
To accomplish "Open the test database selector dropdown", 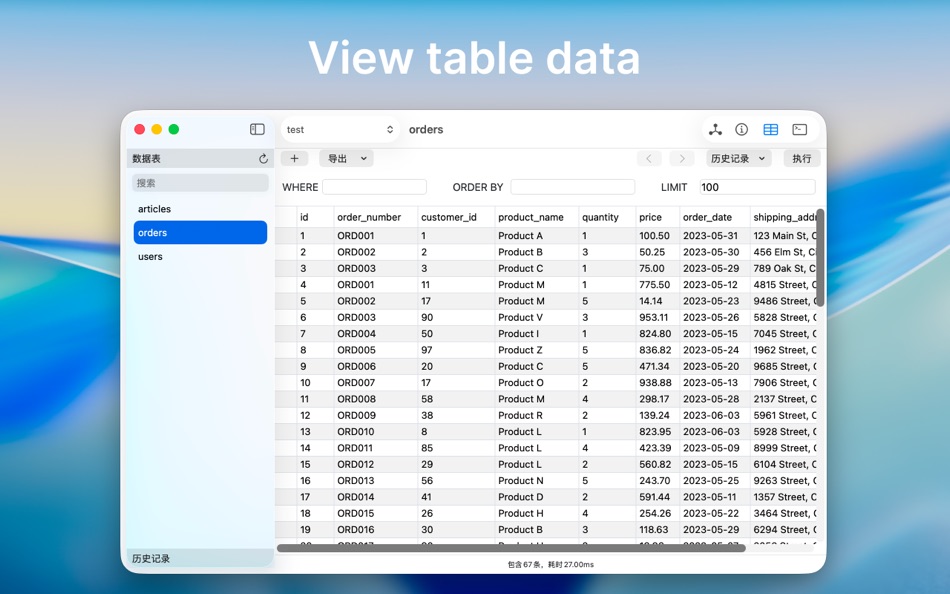I will point(339,129).
